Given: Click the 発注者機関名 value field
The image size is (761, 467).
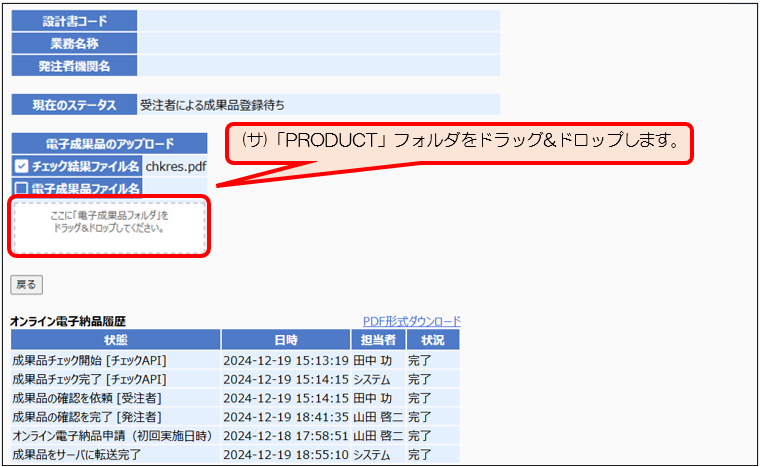Looking at the screenshot, I should 318,66.
